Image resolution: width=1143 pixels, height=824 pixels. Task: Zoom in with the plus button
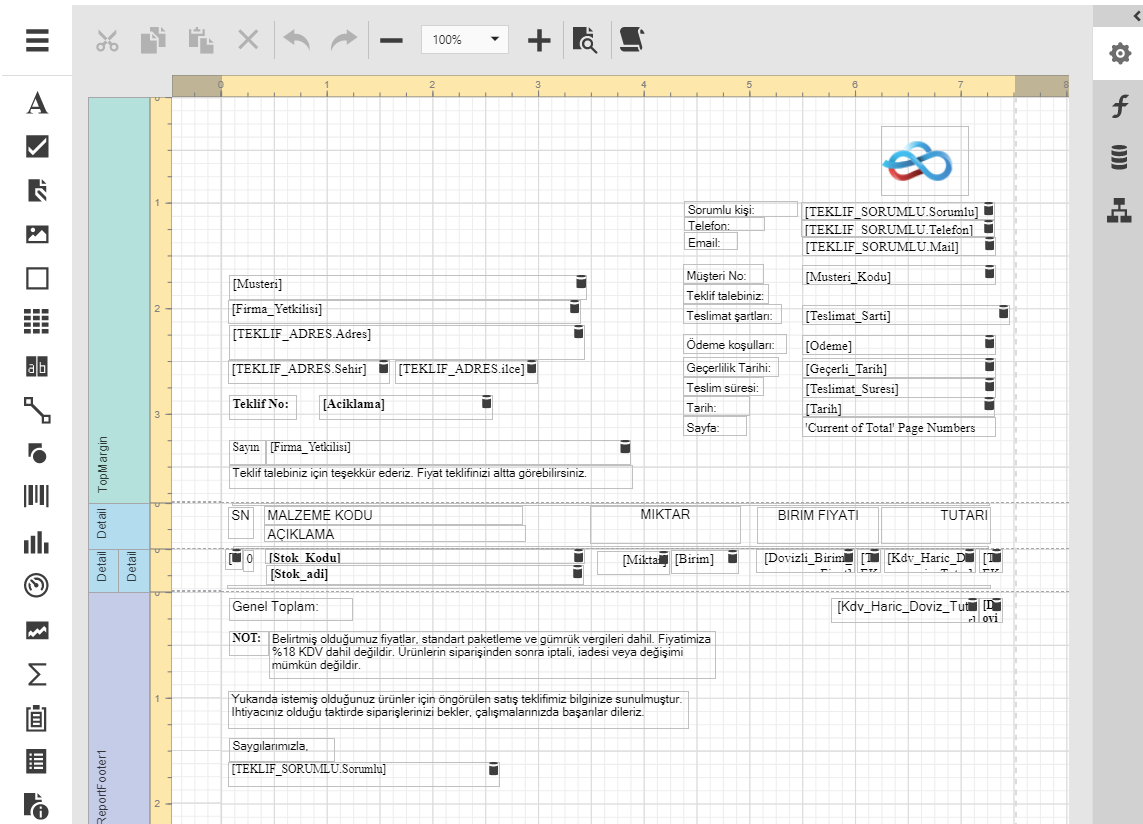(x=539, y=40)
